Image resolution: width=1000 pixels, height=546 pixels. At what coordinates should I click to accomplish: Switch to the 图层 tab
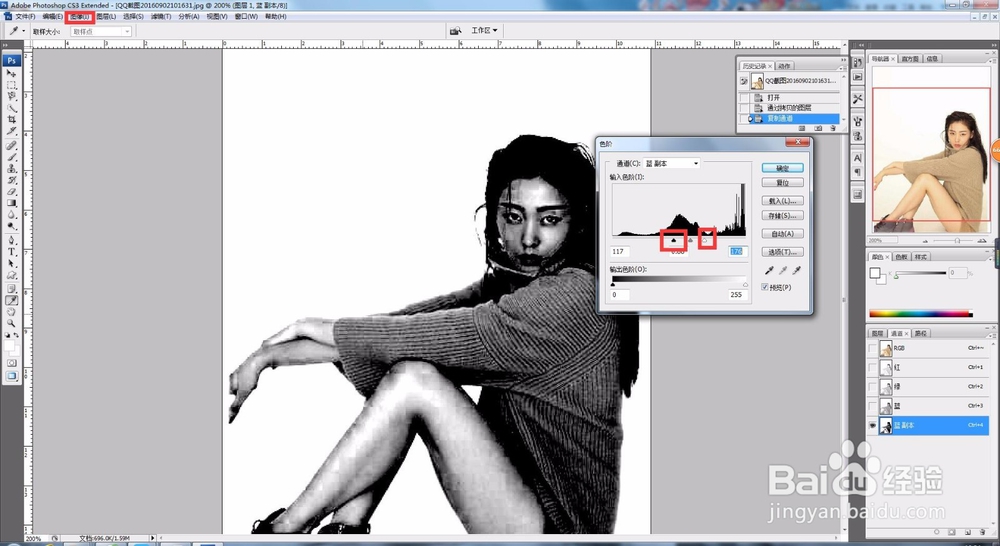pyautogui.click(x=878, y=334)
